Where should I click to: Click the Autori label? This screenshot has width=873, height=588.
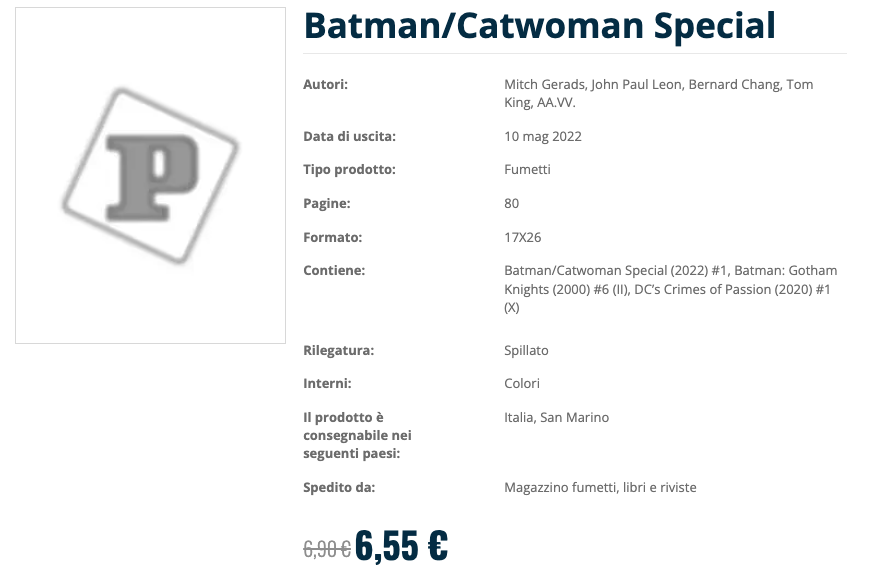pyautogui.click(x=325, y=85)
